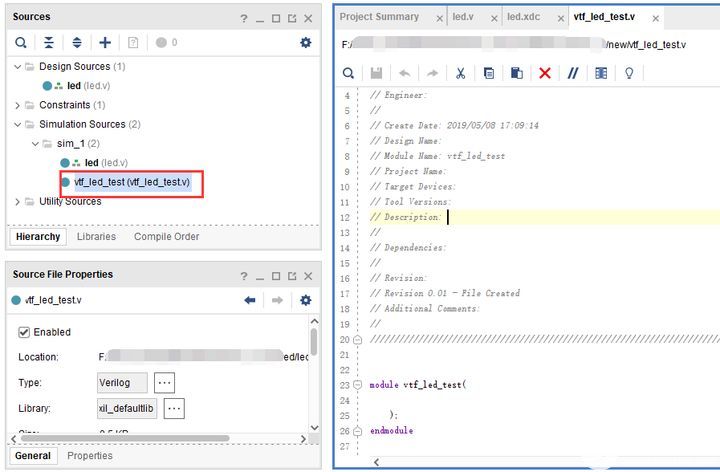Select the vtf_led_test.v editor tab

(x=604, y=17)
